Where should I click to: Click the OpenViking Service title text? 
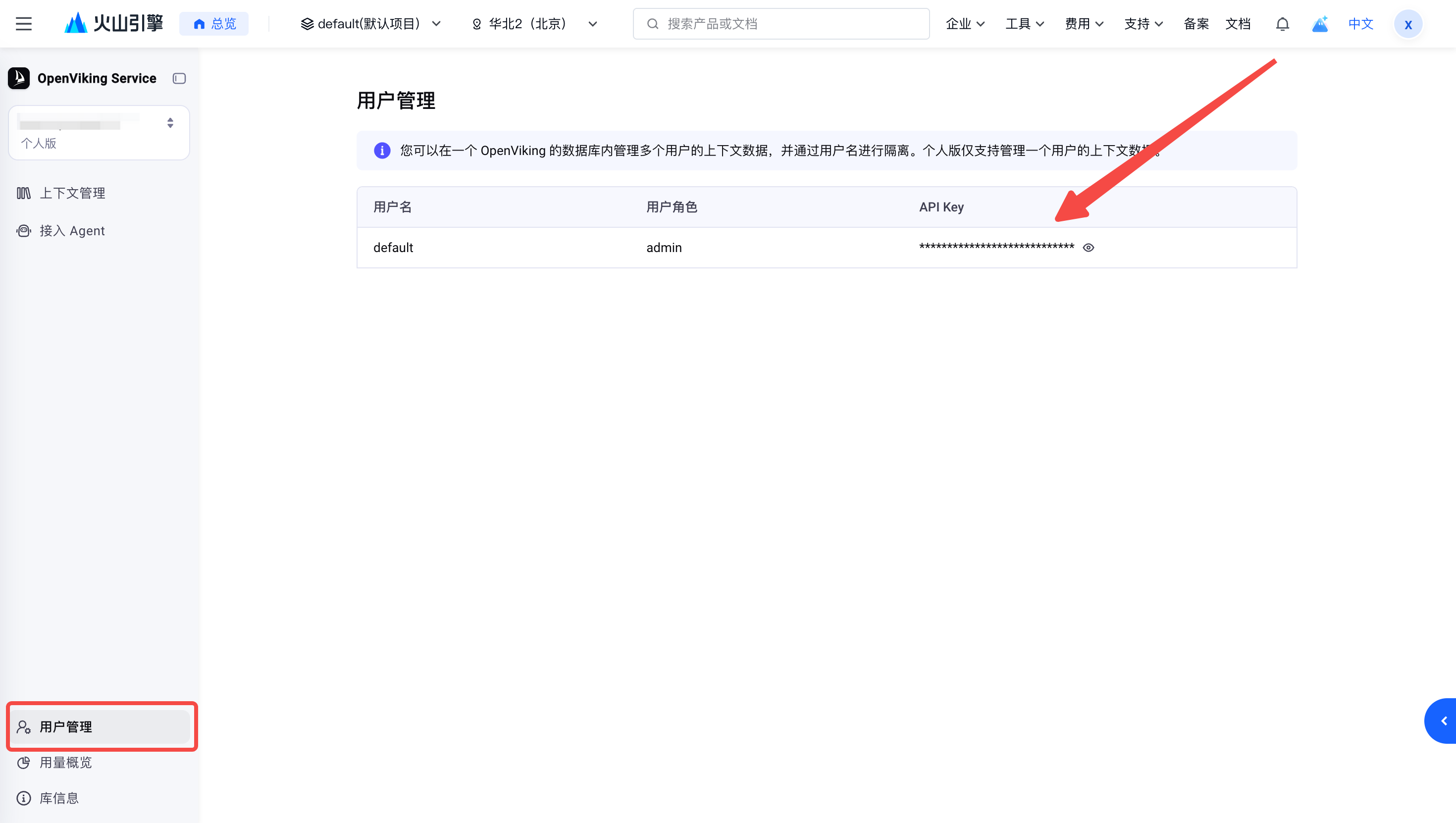coord(97,79)
